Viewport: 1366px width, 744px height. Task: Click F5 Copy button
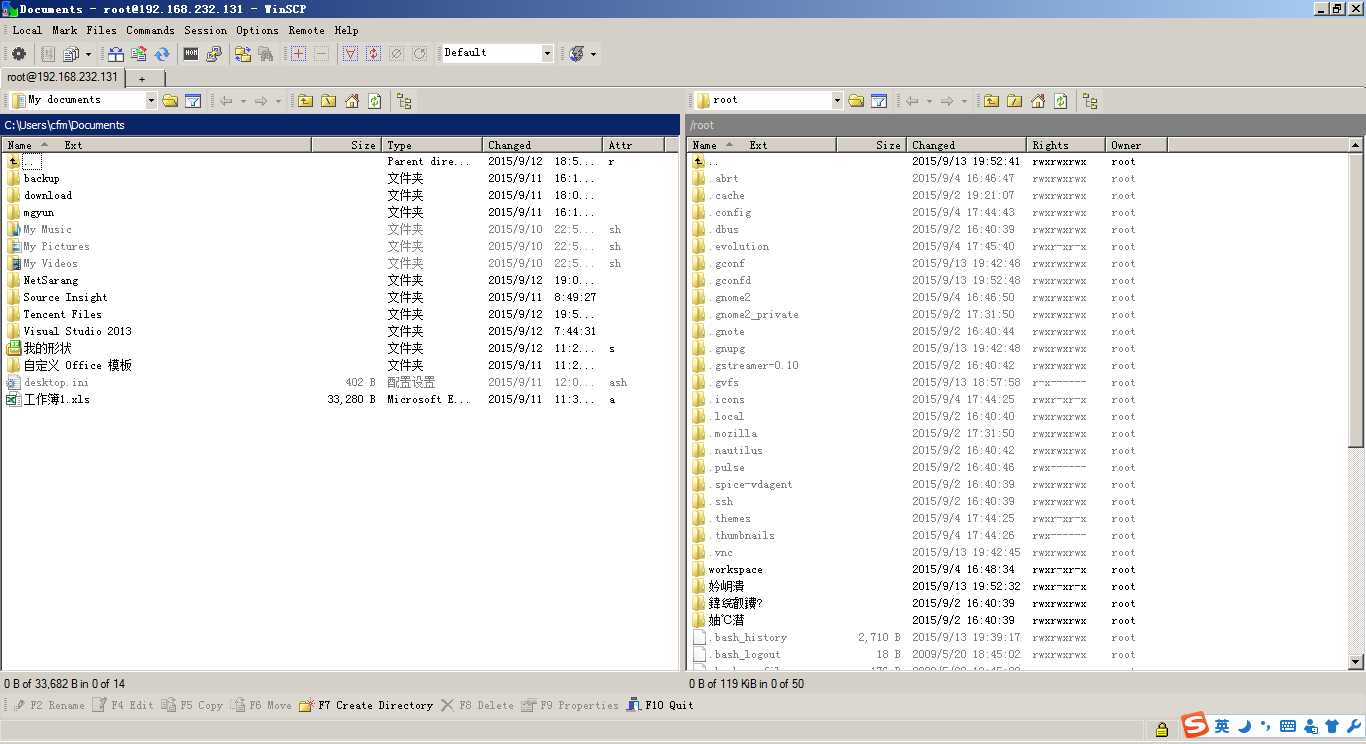point(192,705)
